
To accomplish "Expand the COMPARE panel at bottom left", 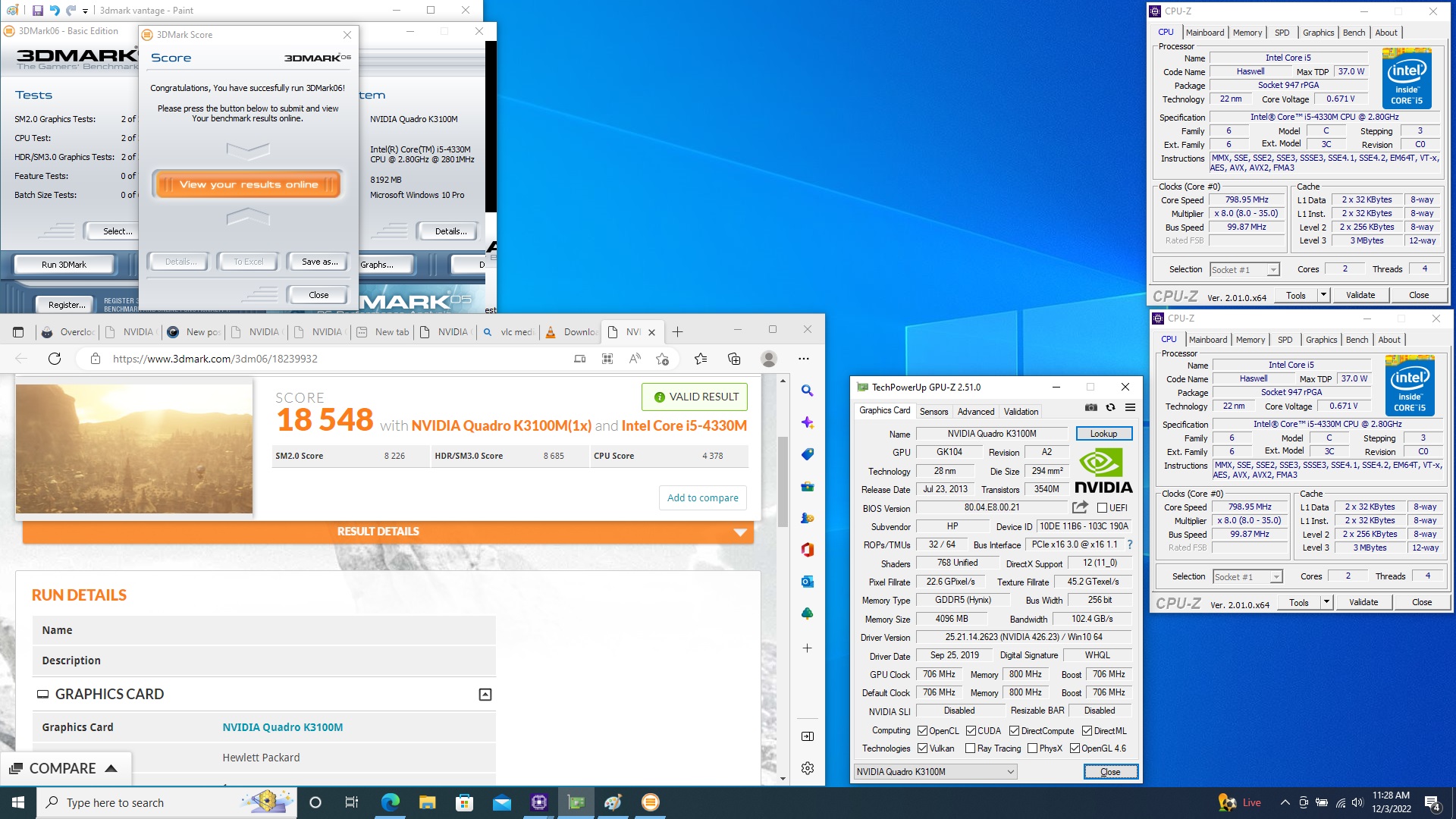I will click(65, 768).
